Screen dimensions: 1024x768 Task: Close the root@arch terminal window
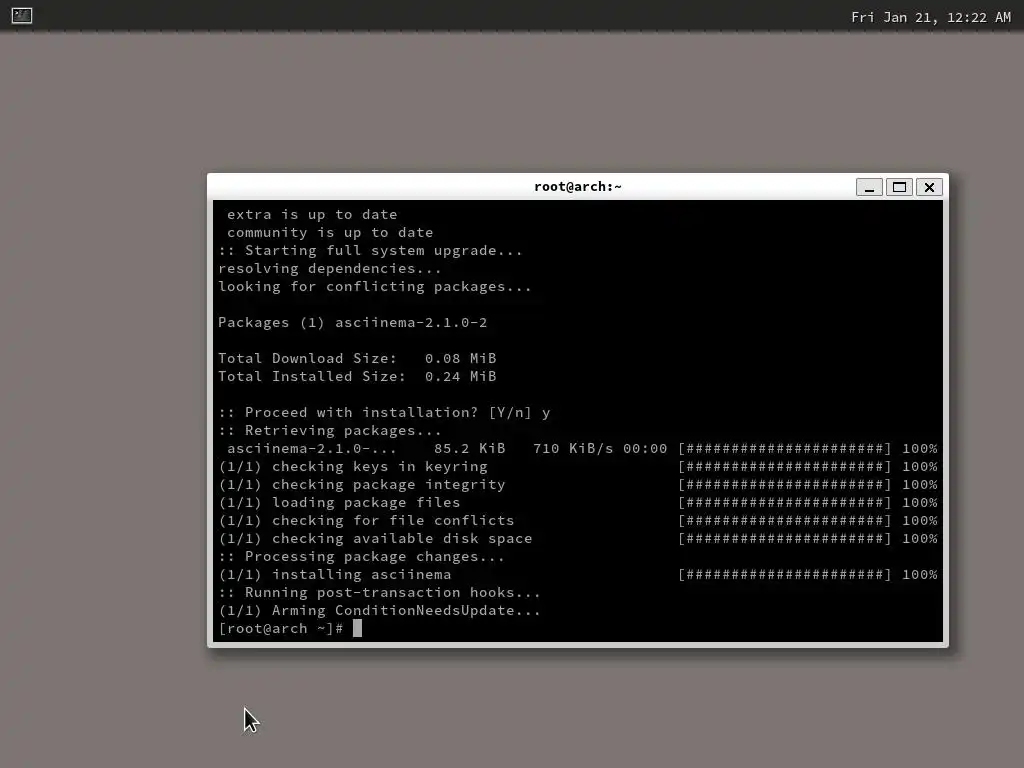(x=929, y=187)
